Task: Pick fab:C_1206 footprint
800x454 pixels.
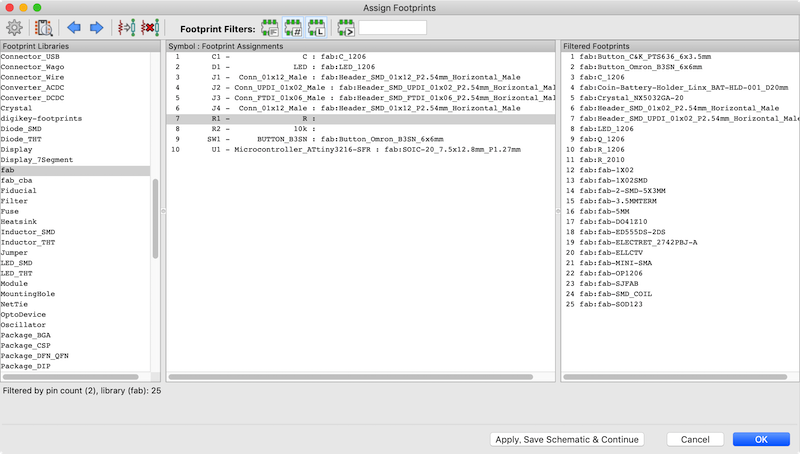Action: 680,78
